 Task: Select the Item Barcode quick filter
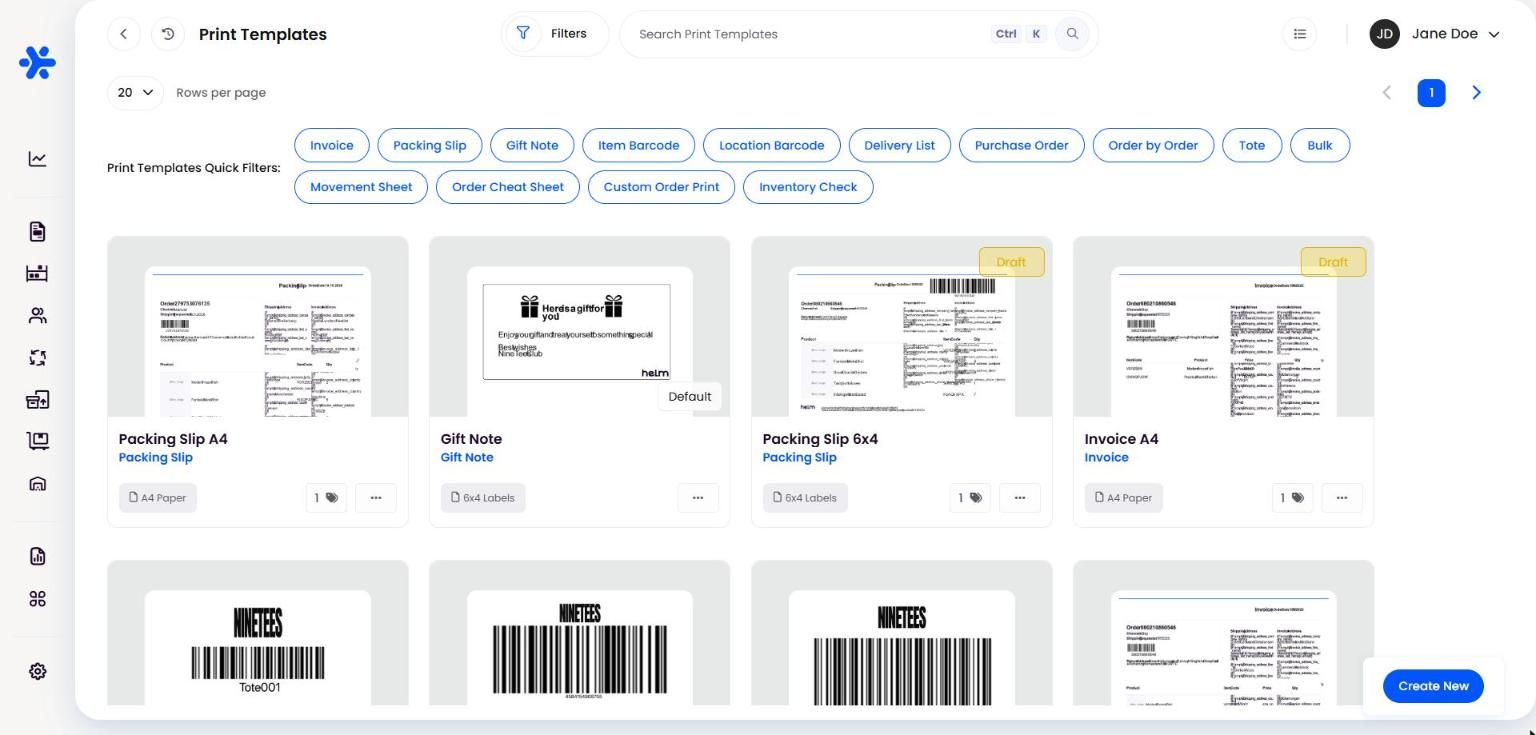[639, 145]
